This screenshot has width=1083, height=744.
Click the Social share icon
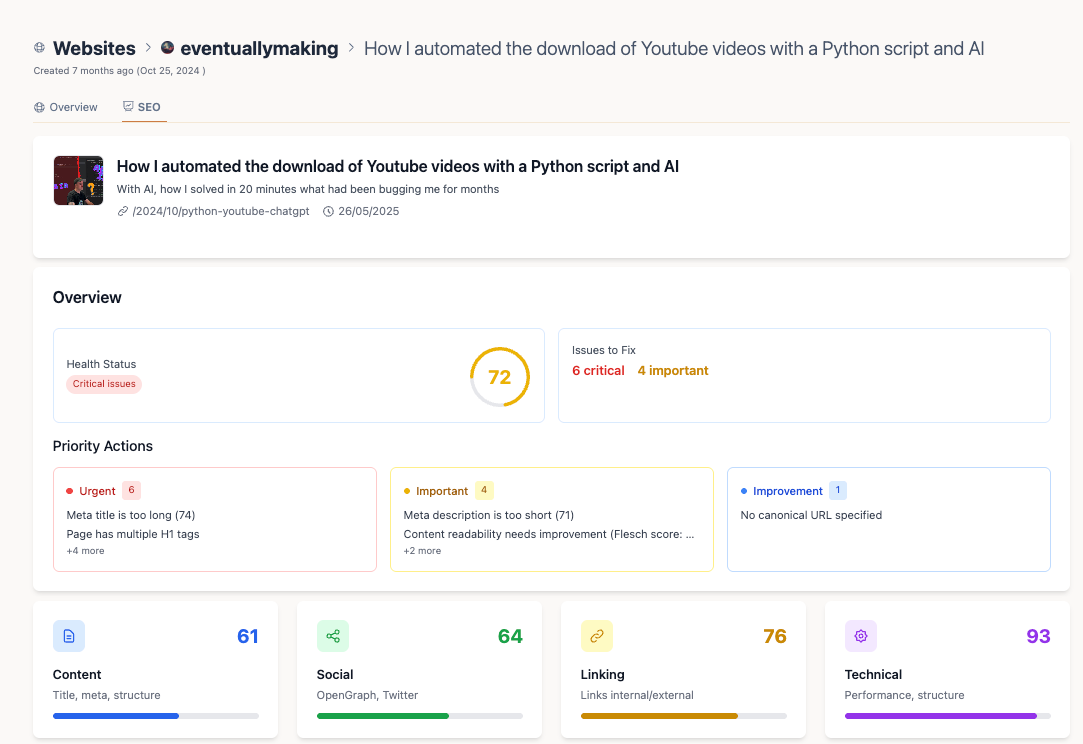pos(333,636)
